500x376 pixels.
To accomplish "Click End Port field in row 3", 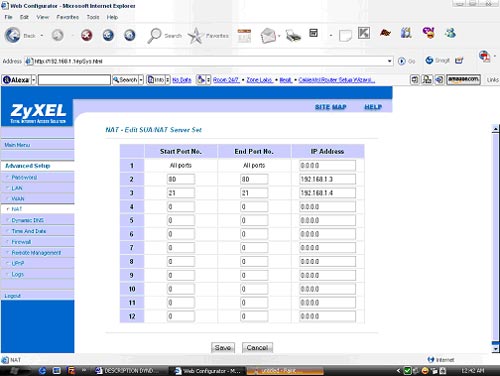I will pos(254,193).
